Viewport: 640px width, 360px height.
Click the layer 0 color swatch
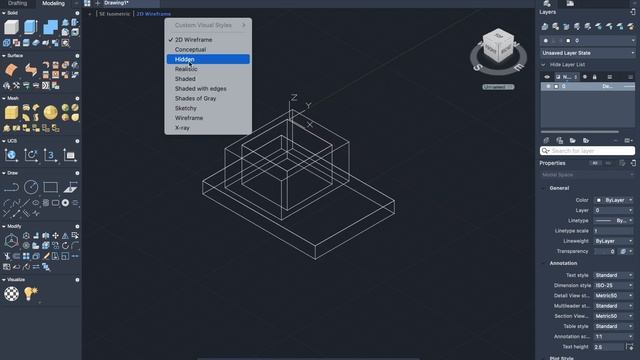(x=556, y=87)
